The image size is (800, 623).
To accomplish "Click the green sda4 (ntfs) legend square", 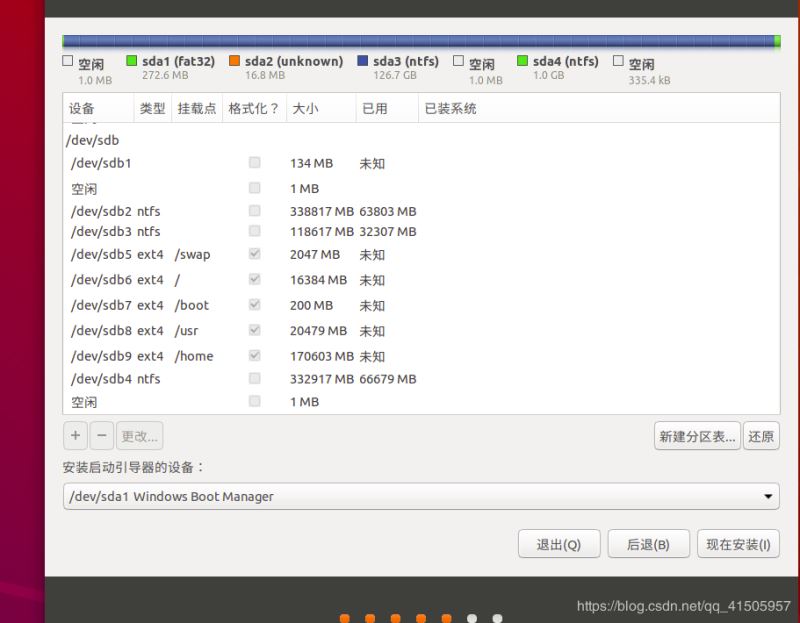I will tap(523, 61).
